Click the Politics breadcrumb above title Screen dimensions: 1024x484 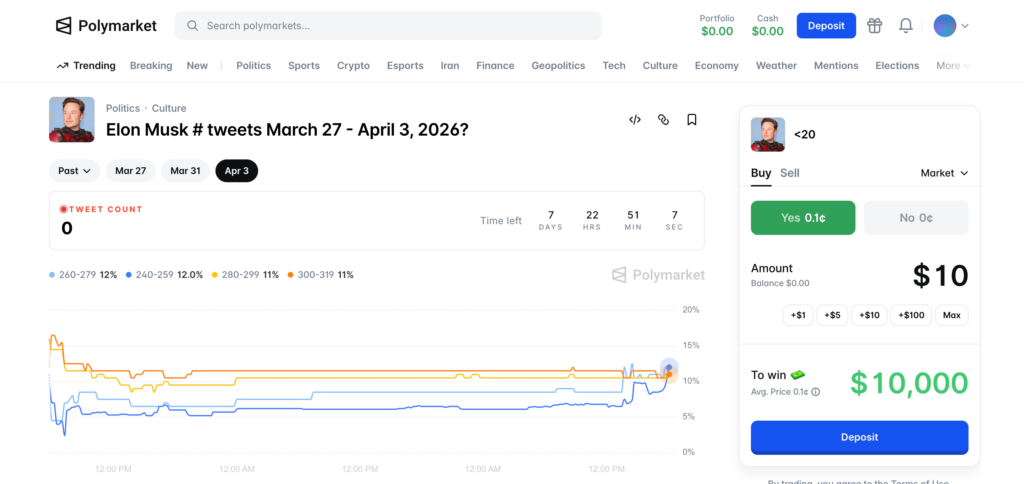coord(123,108)
